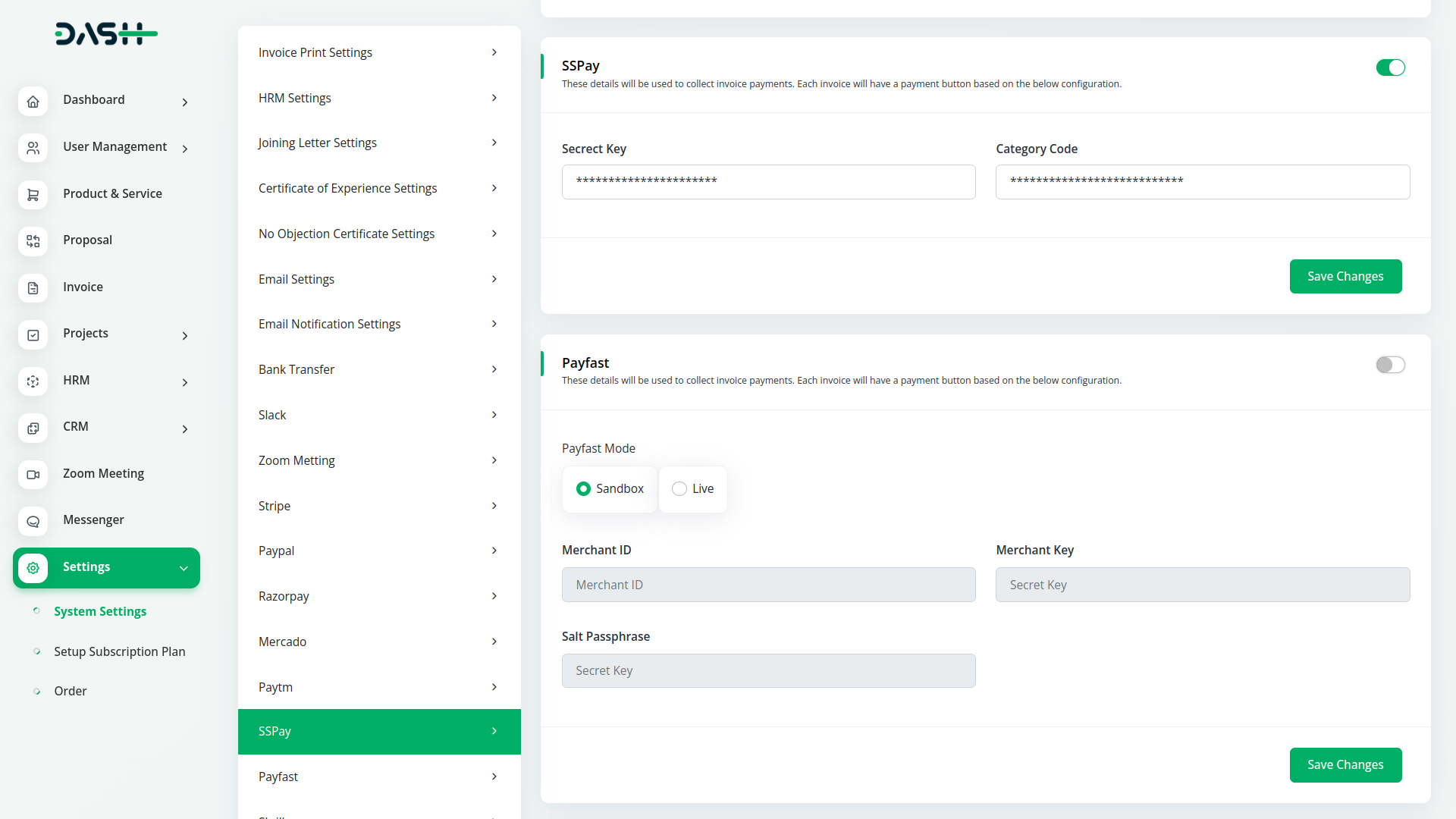Click the Merchant Key input field

(x=1203, y=585)
